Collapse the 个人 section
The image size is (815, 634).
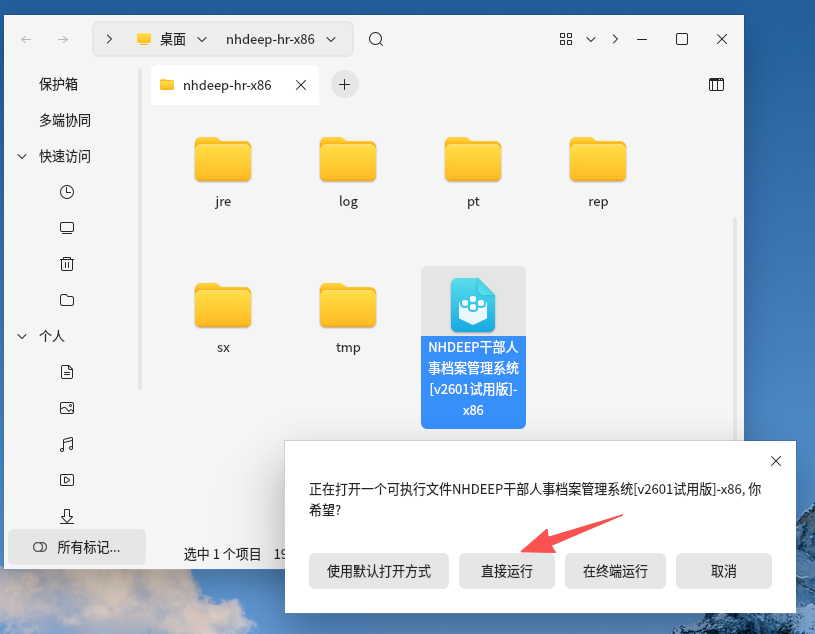(22, 336)
